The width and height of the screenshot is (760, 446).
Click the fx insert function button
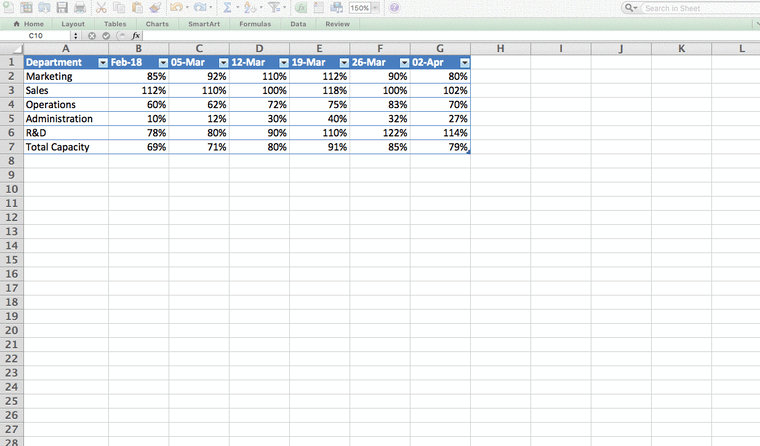point(136,35)
